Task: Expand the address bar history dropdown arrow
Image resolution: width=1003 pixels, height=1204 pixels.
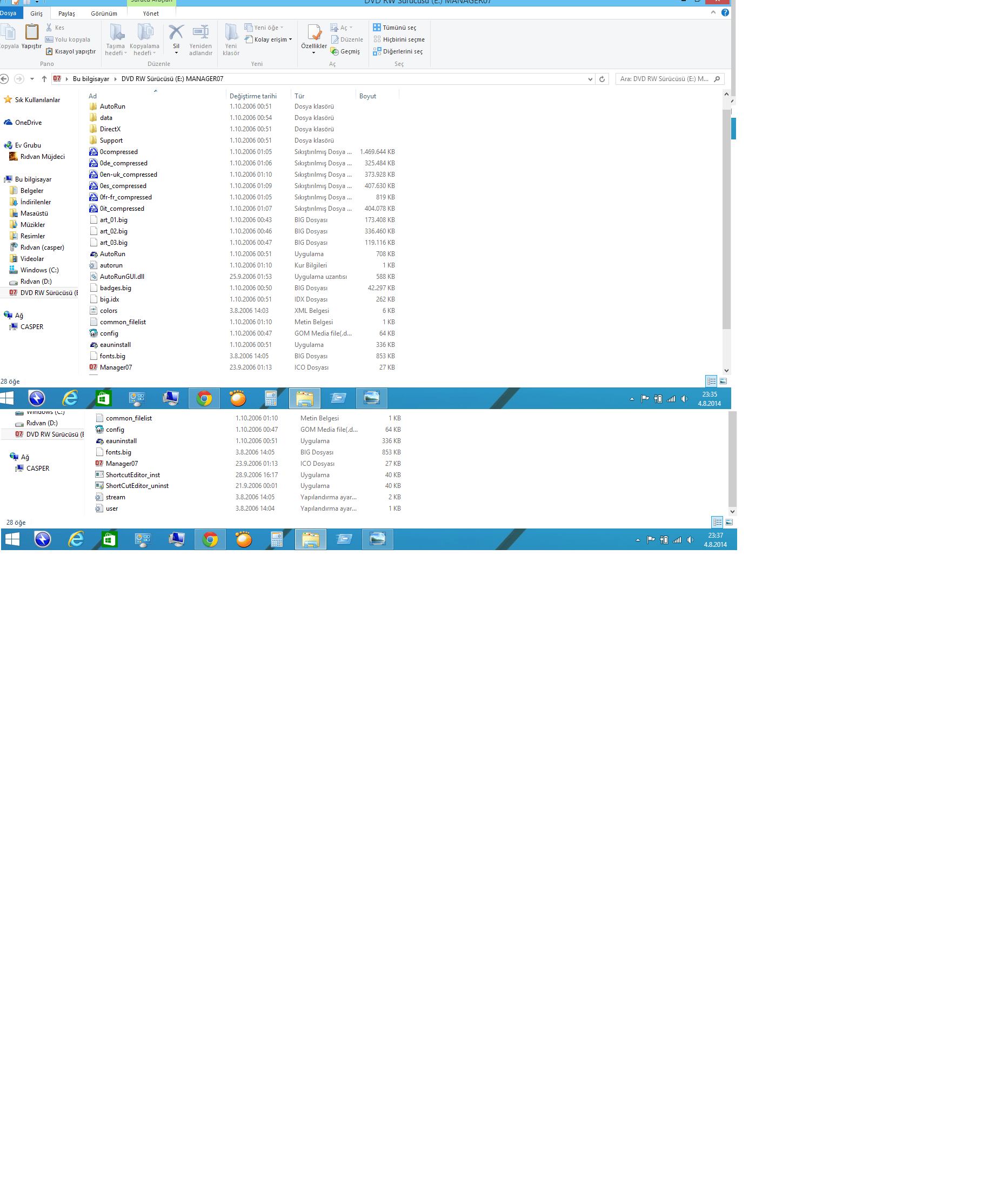Action: [590, 79]
